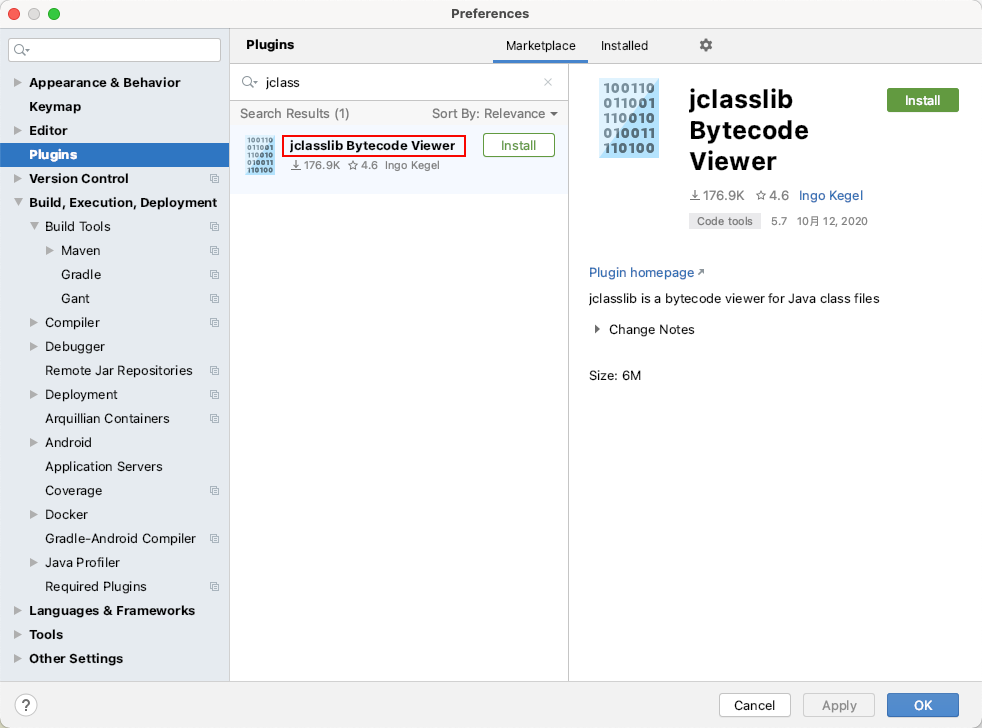
Task: Click the project-level icon next to Deployment
Action: click(x=214, y=395)
